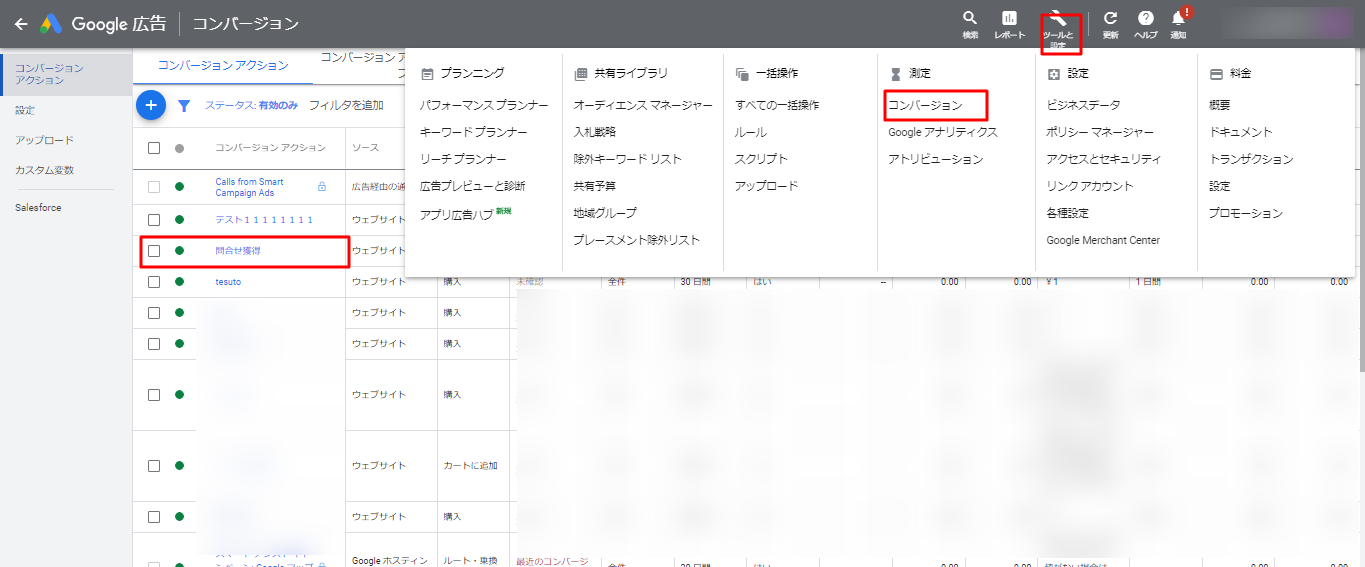Open コンバージョン under 測定
Image resolution: width=1365 pixels, height=567 pixels.
(925, 105)
